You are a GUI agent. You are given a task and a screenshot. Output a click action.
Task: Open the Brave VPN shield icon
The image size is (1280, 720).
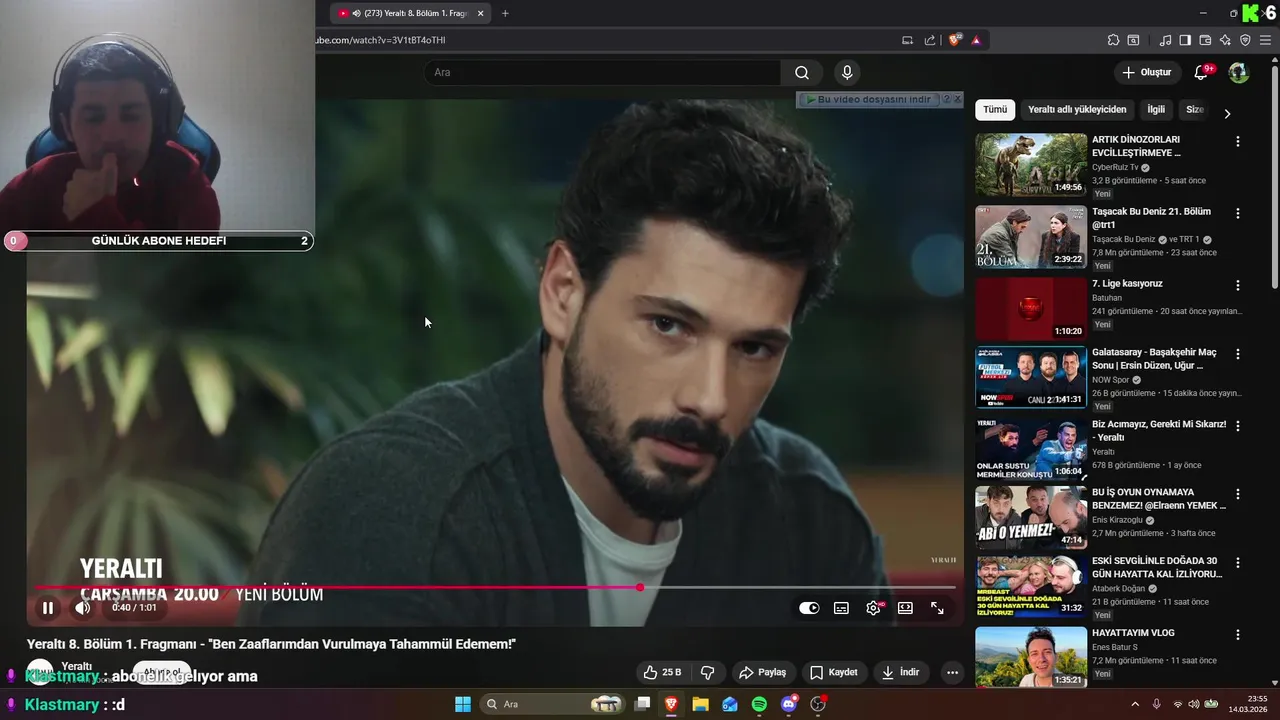1245,40
